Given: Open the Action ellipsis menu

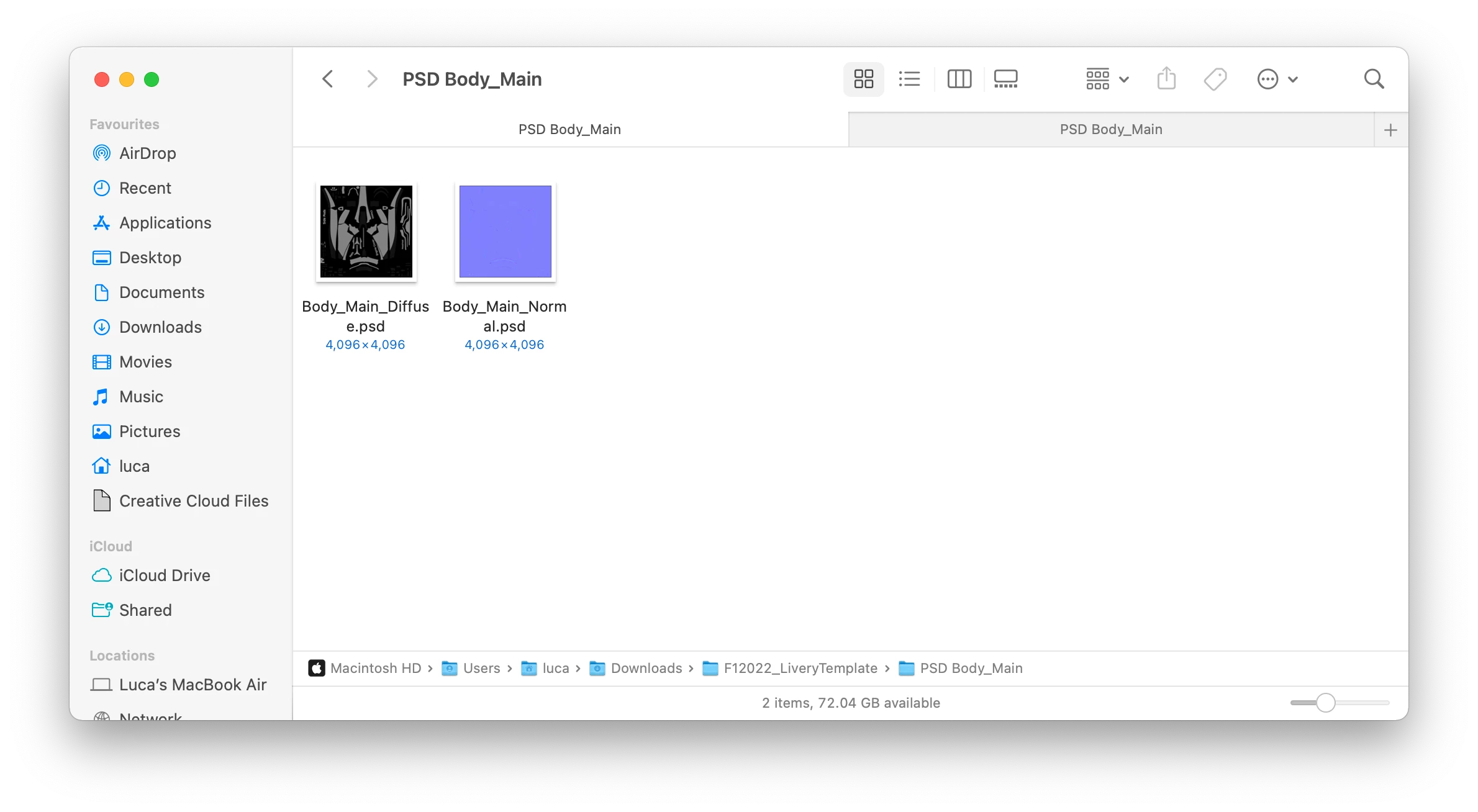Looking at the screenshot, I should click(x=1277, y=79).
